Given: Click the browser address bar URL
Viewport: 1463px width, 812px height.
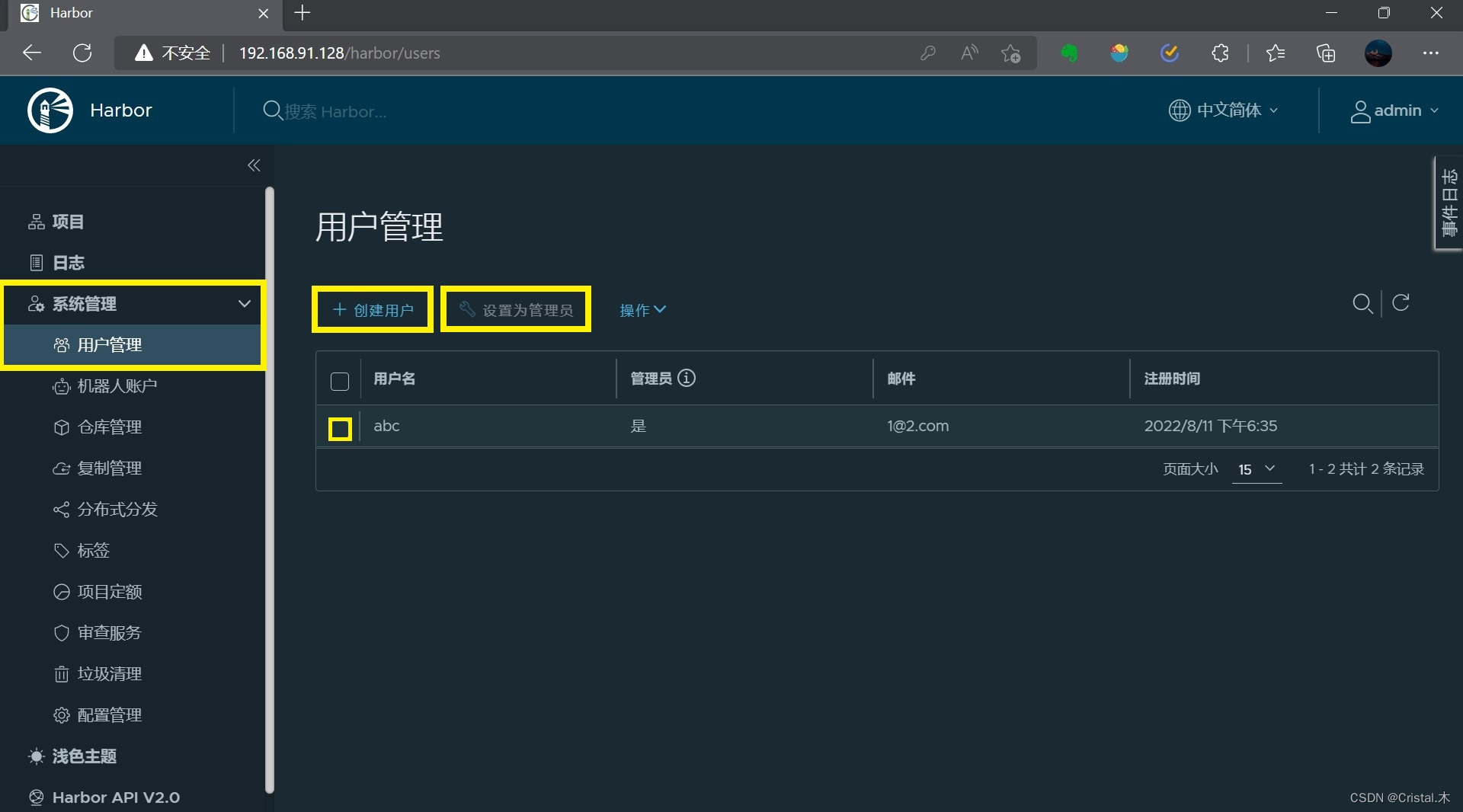Looking at the screenshot, I should pyautogui.click(x=340, y=53).
